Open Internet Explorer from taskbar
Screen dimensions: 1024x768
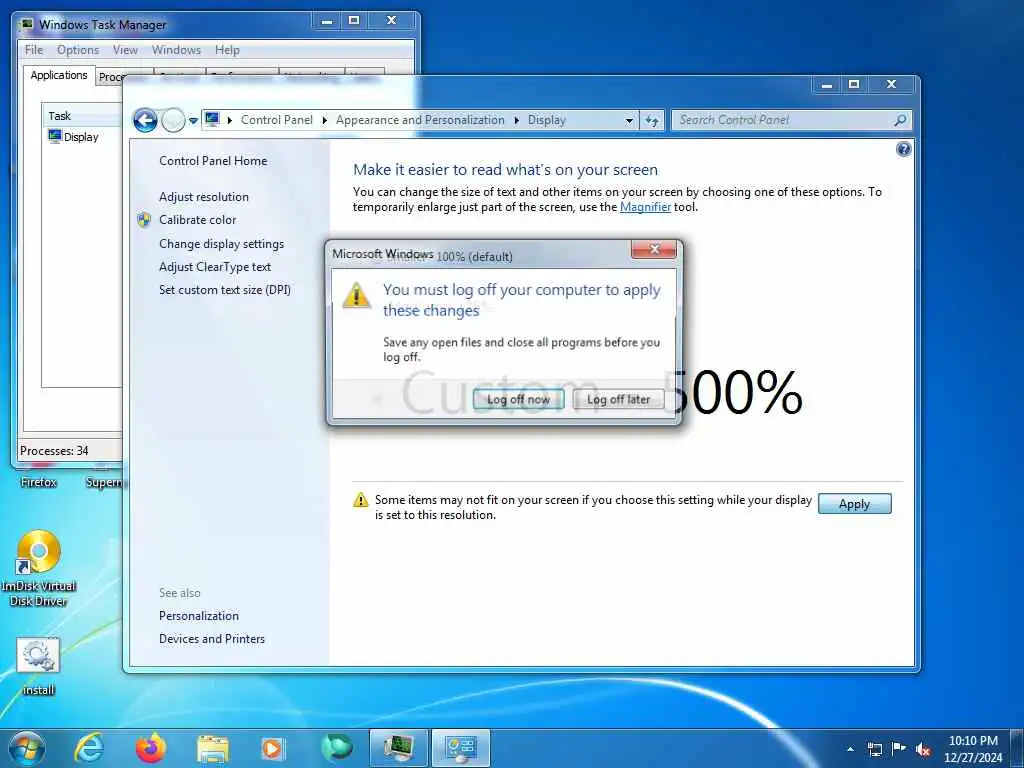[89, 748]
